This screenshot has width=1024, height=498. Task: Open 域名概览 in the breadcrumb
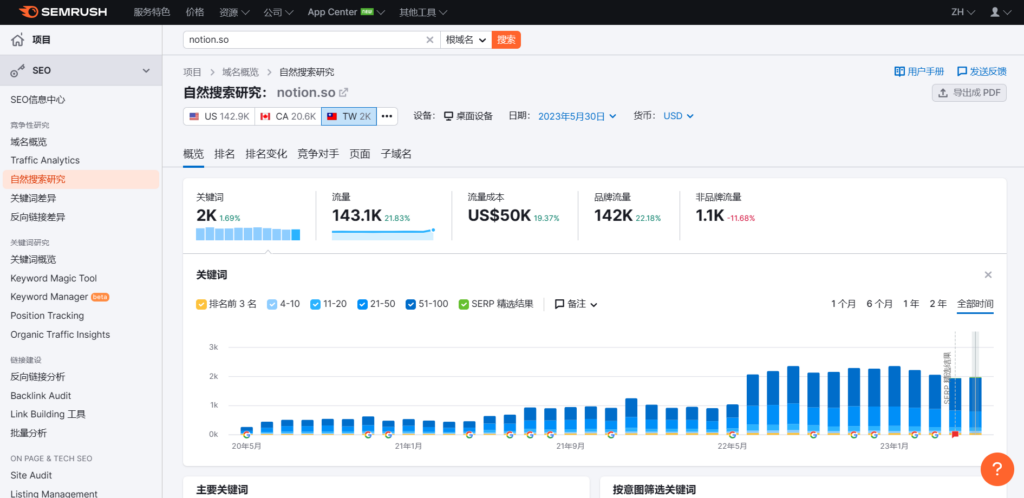(x=240, y=72)
